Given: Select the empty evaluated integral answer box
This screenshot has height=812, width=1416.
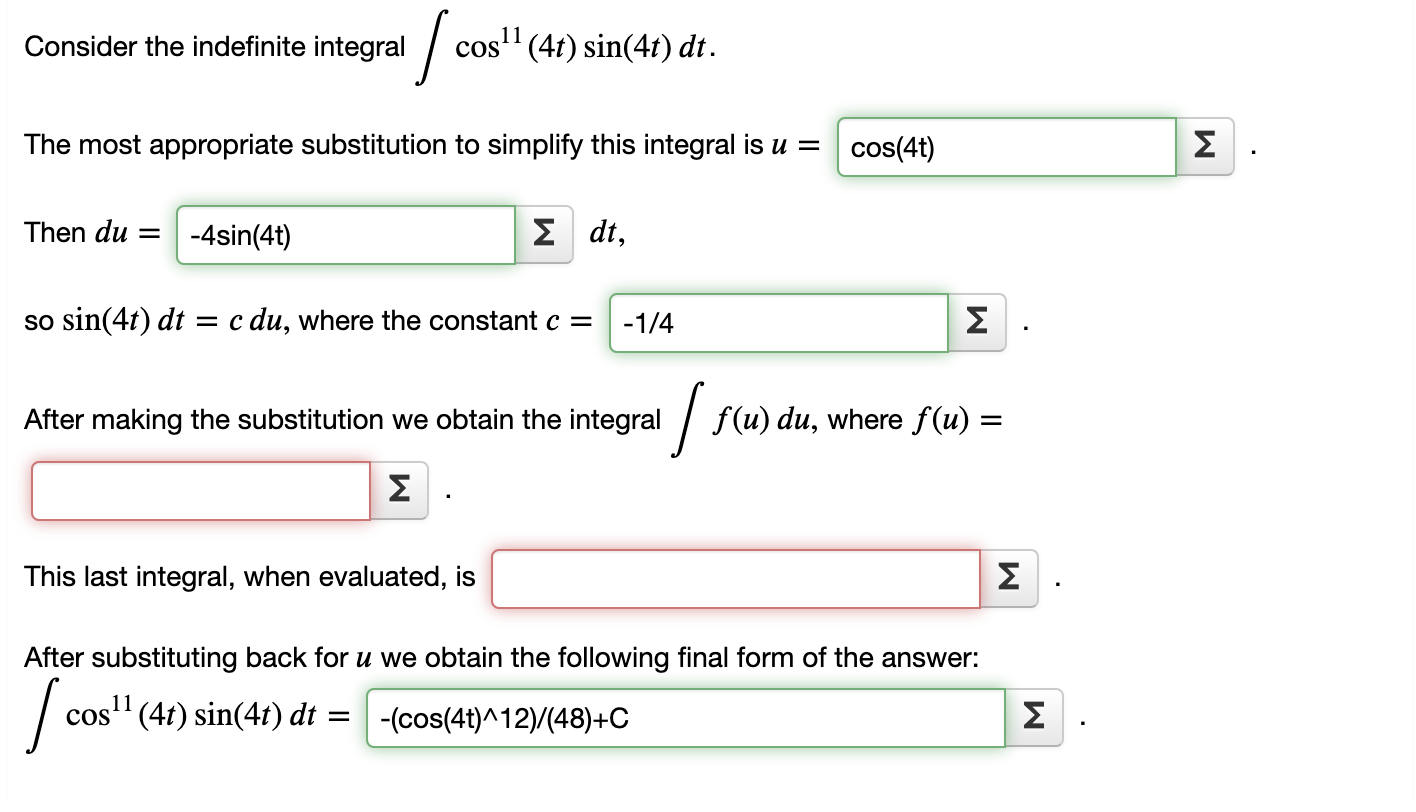Looking at the screenshot, I should click(x=735, y=578).
